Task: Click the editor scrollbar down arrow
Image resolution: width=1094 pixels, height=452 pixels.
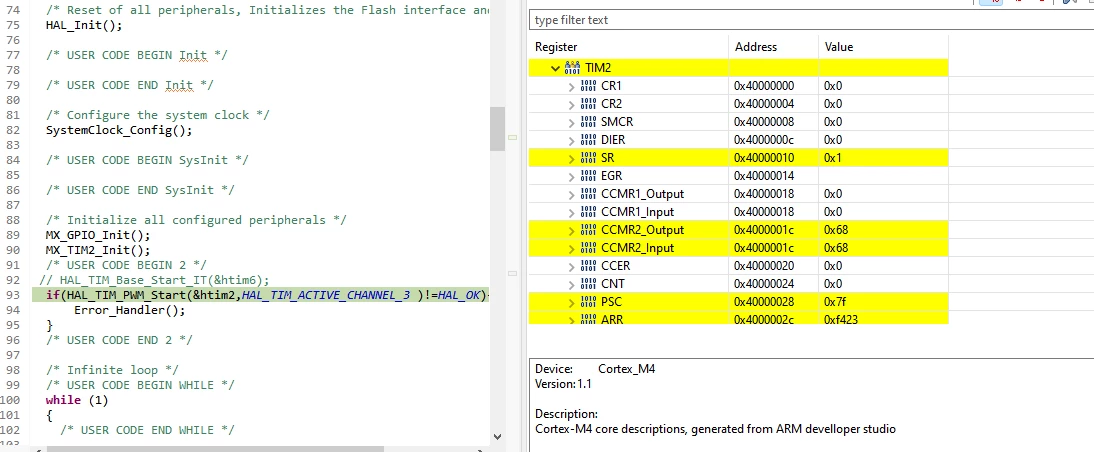Action: point(497,437)
